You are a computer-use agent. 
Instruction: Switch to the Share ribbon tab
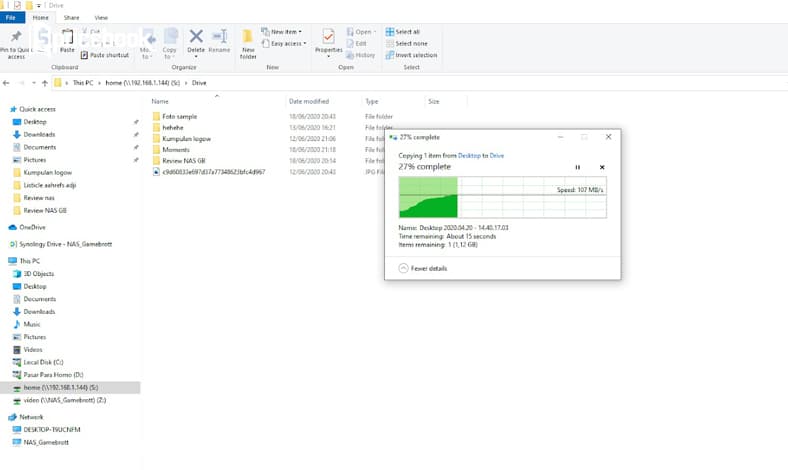(x=71, y=18)
